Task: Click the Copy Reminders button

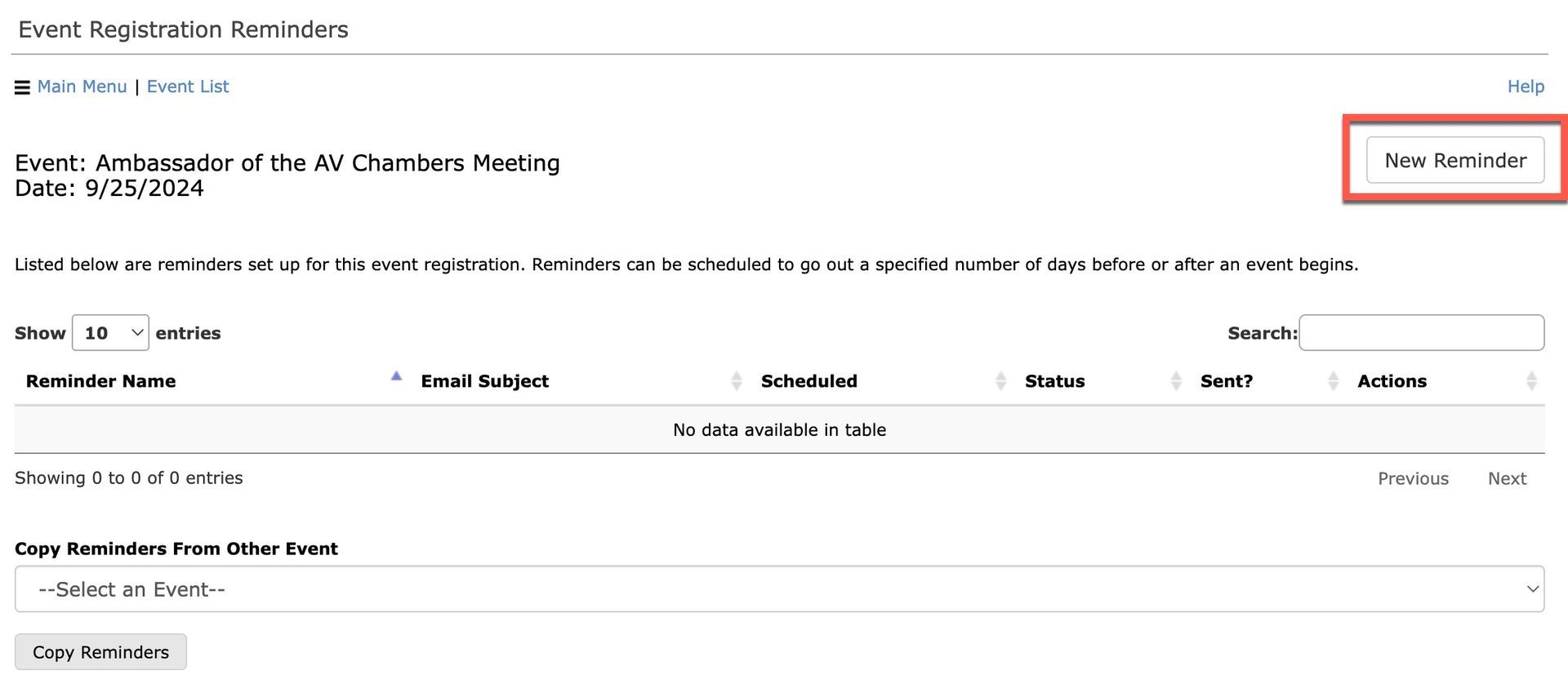Action: click(100, 651)
